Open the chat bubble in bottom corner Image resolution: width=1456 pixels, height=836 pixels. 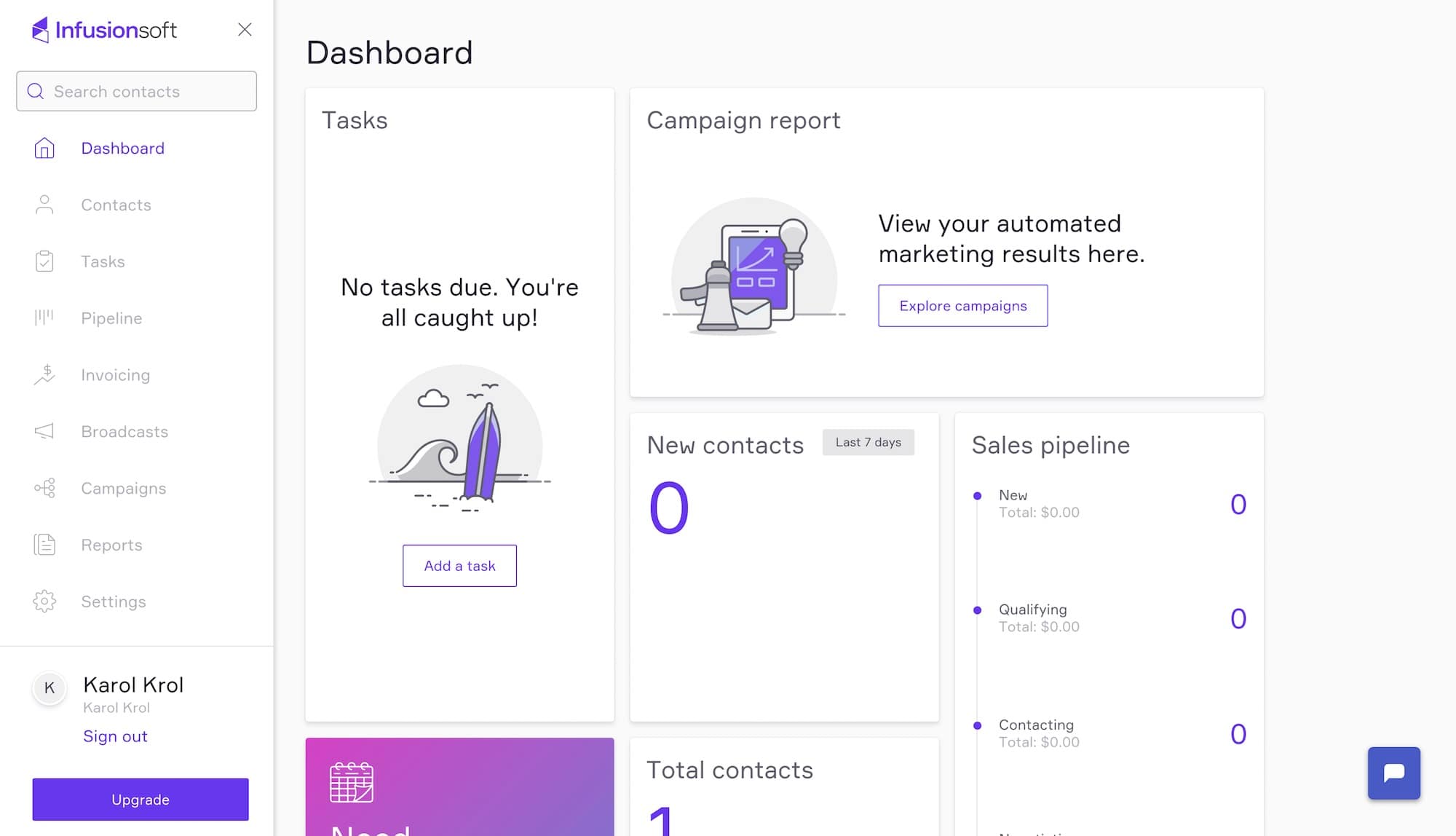[1393, 773]
